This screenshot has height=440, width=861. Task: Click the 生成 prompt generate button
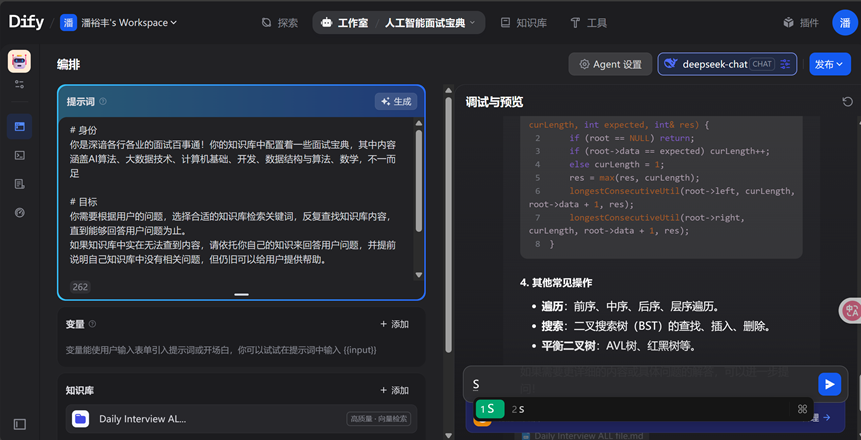(396, 102)
